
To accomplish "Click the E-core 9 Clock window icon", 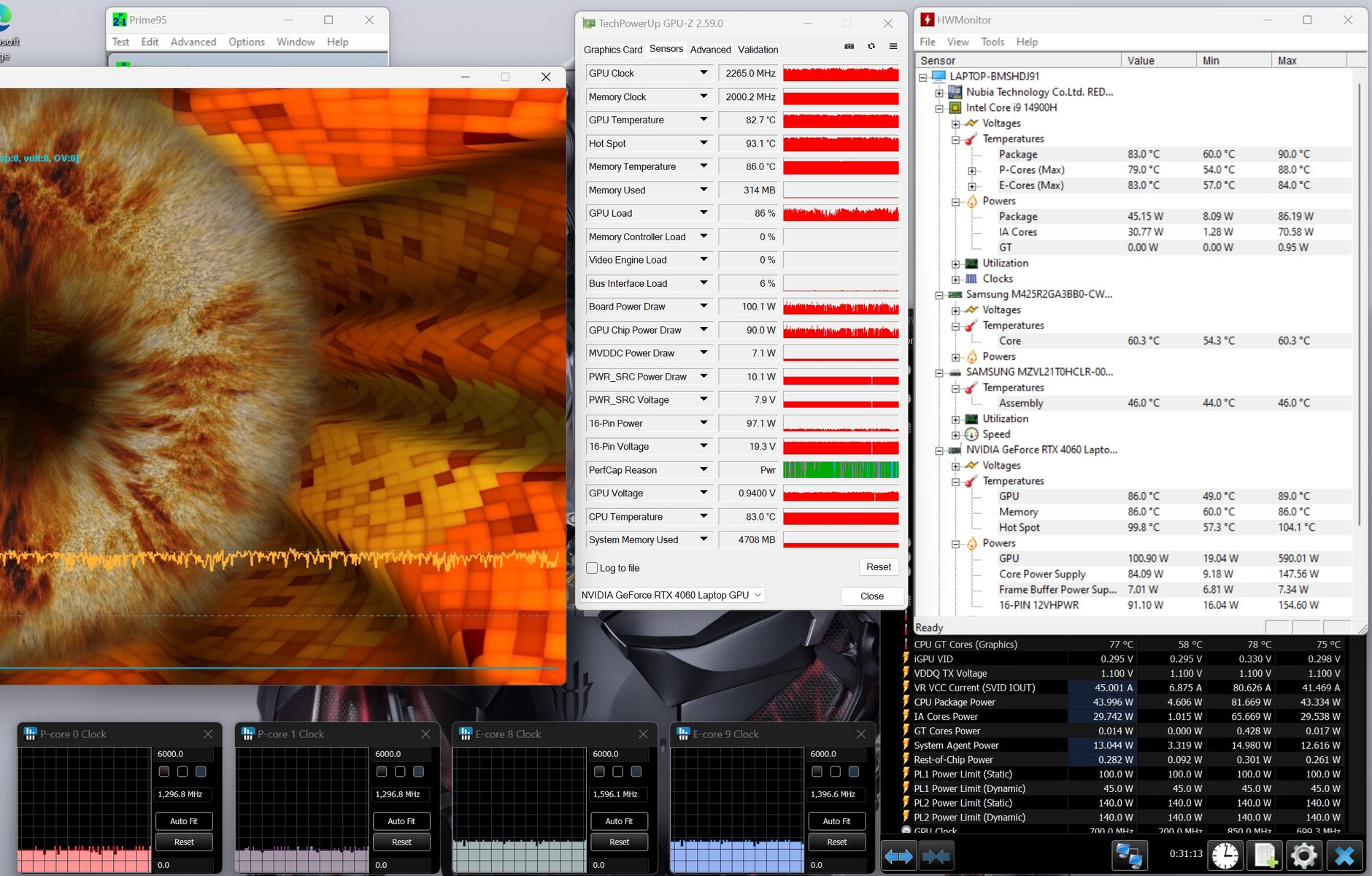I will [683, 734].
